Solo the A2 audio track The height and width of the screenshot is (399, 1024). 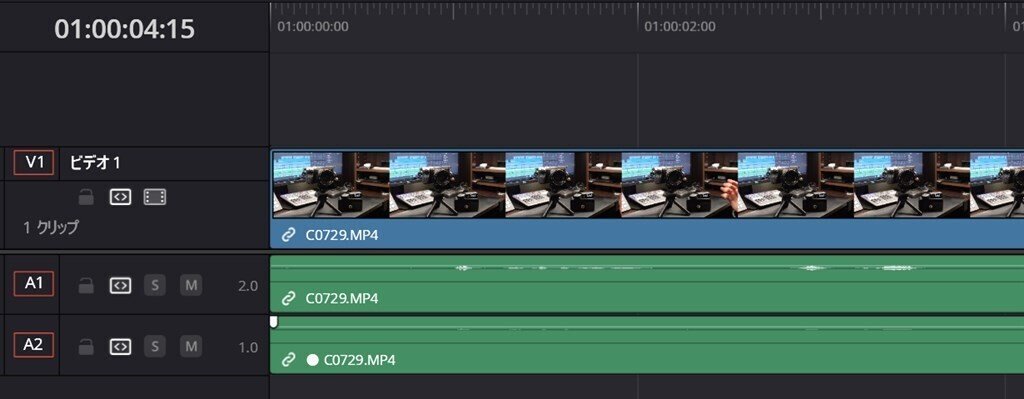(x=155, y=346)
